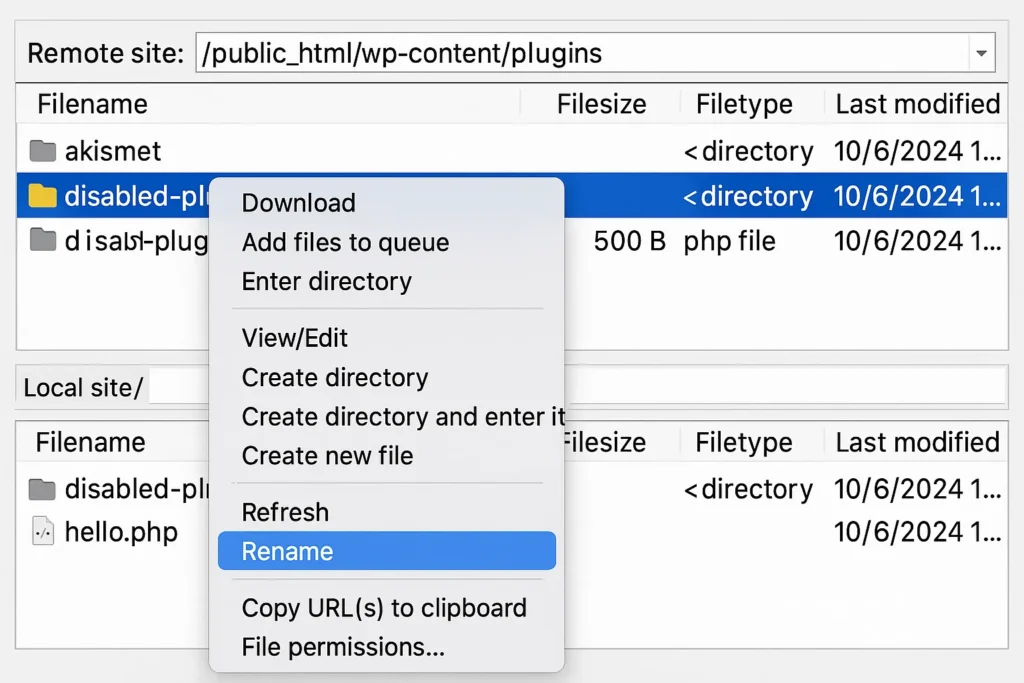The image size is (1024, 683).
Task: Click the hello.php file icon
Action: (43, 531)
